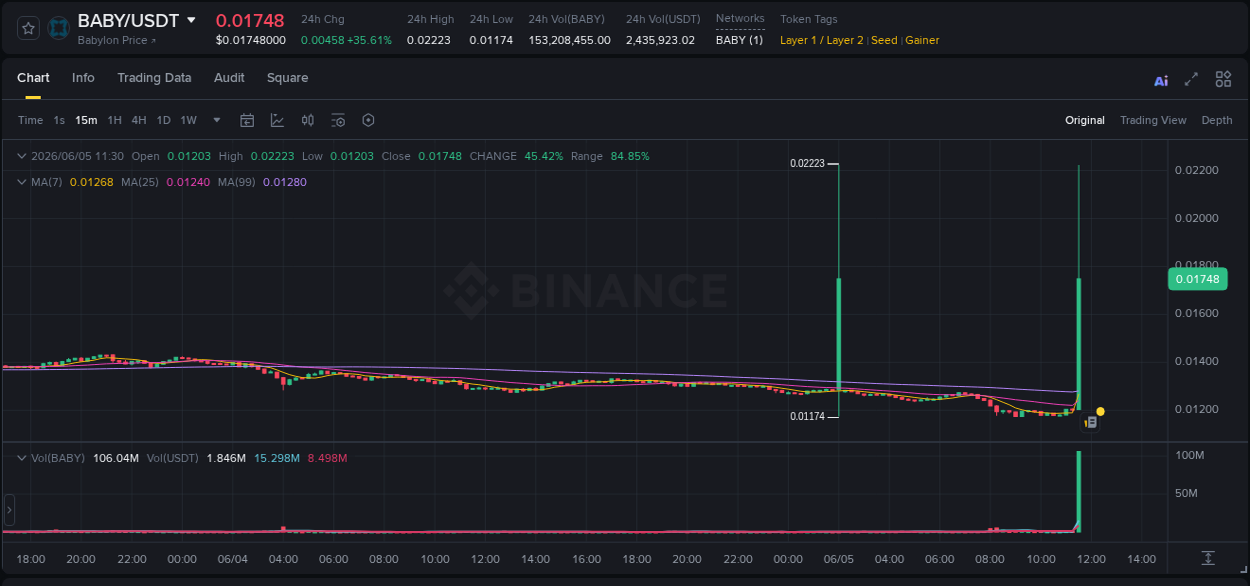Open the Info tab
Image resolution: width=1250 pixels, height=586 pixels.
(x=83, y=78)
